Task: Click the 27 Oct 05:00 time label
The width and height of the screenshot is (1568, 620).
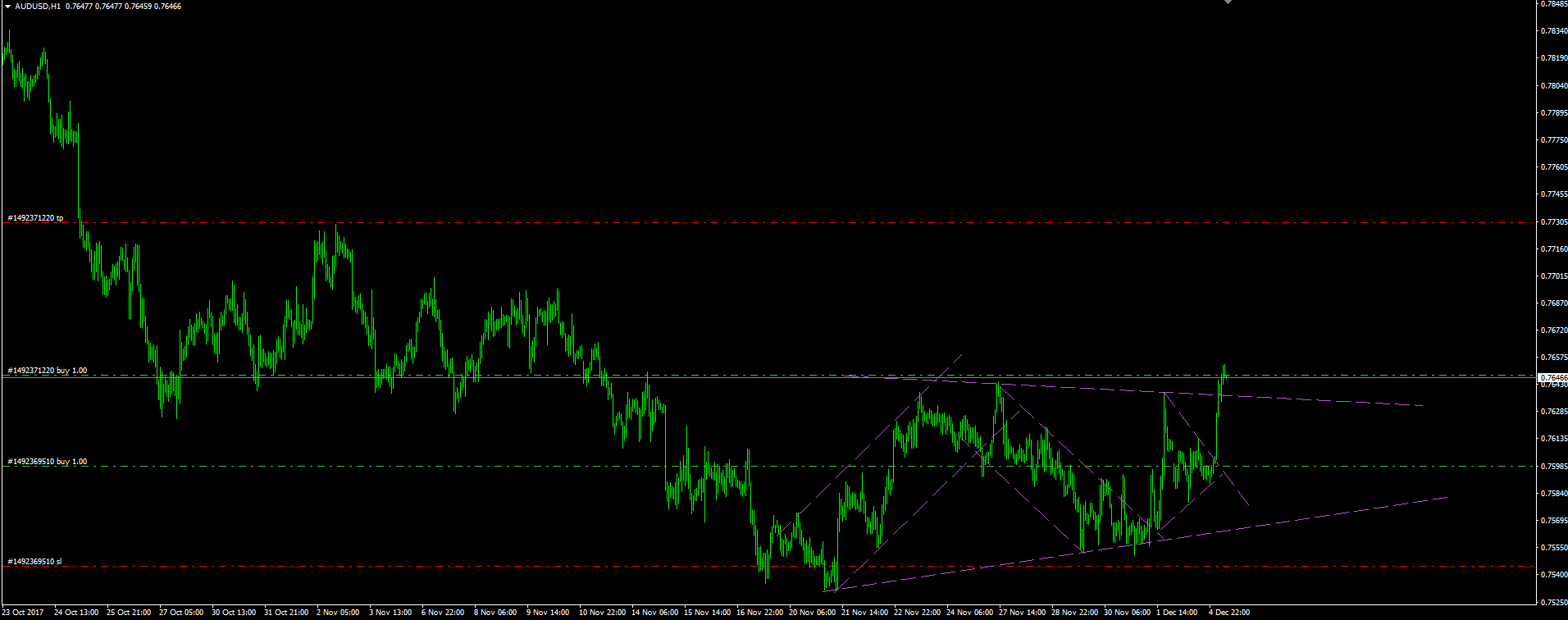Action: 181,613
